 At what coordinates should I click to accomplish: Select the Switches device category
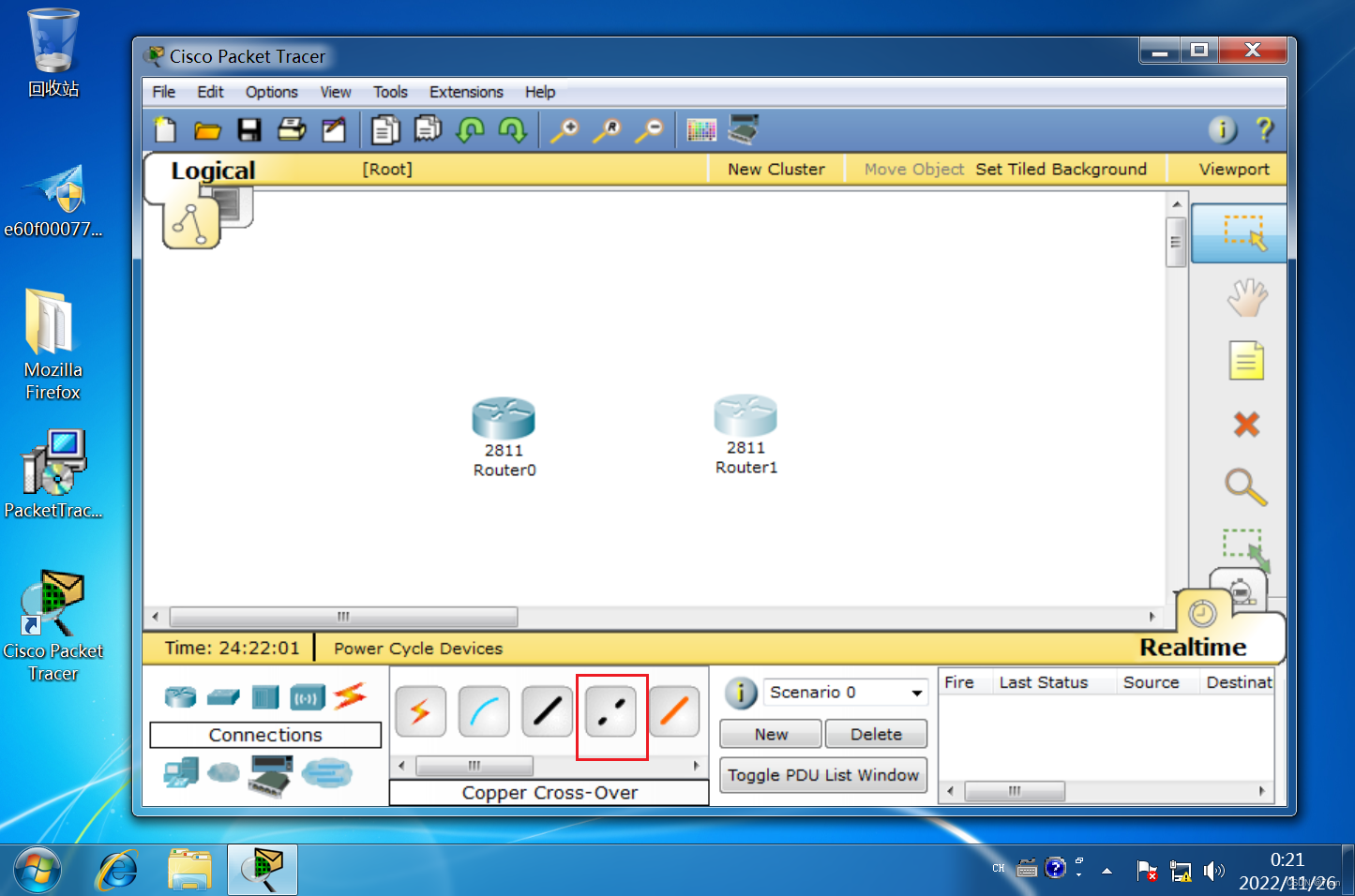click(x=223, y=696)
